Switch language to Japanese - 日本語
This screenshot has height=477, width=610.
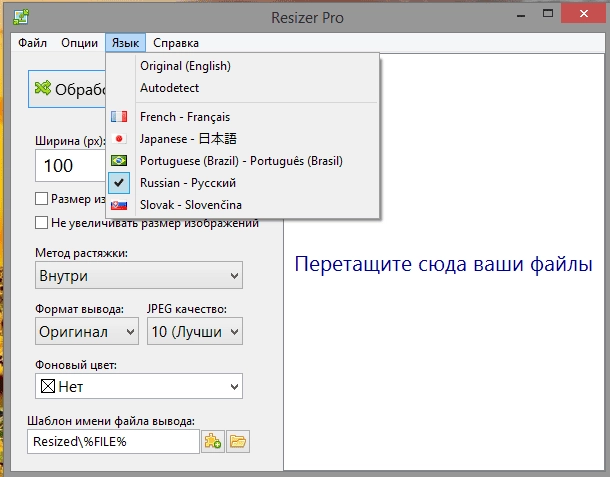(243, 139)
